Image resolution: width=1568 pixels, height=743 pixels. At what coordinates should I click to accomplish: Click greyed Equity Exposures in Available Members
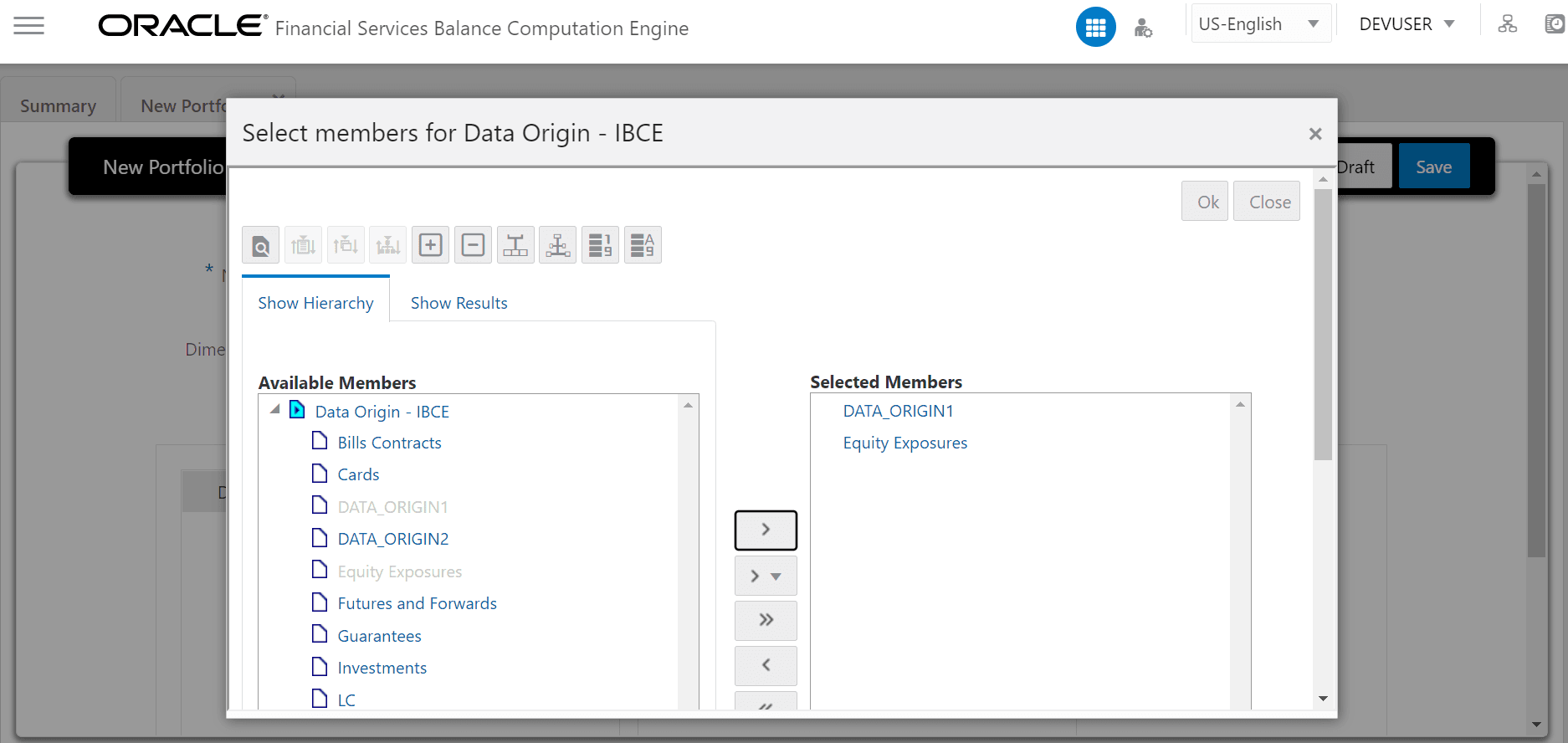click(400, 571)
